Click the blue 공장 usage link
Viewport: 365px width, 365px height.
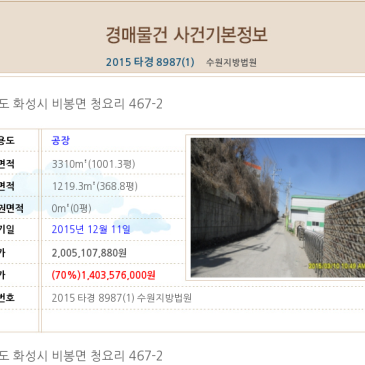[x=61, y=140]
